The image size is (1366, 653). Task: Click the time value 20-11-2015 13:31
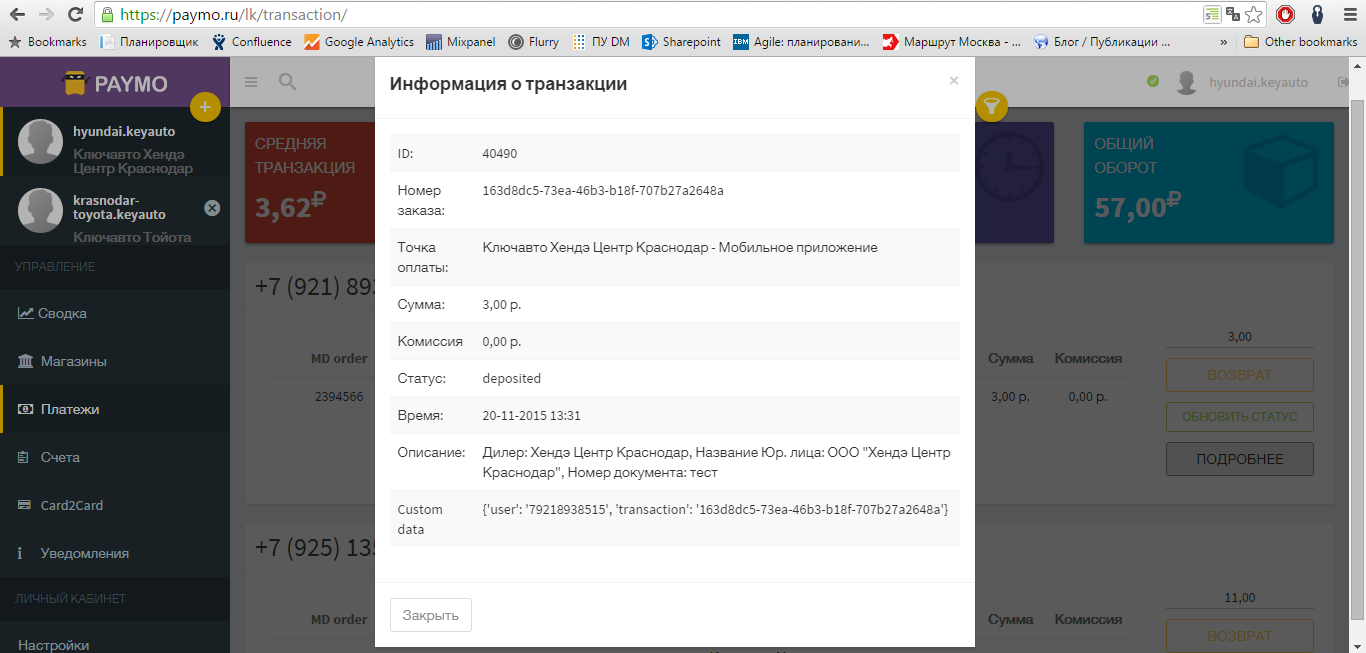(531, 415)
